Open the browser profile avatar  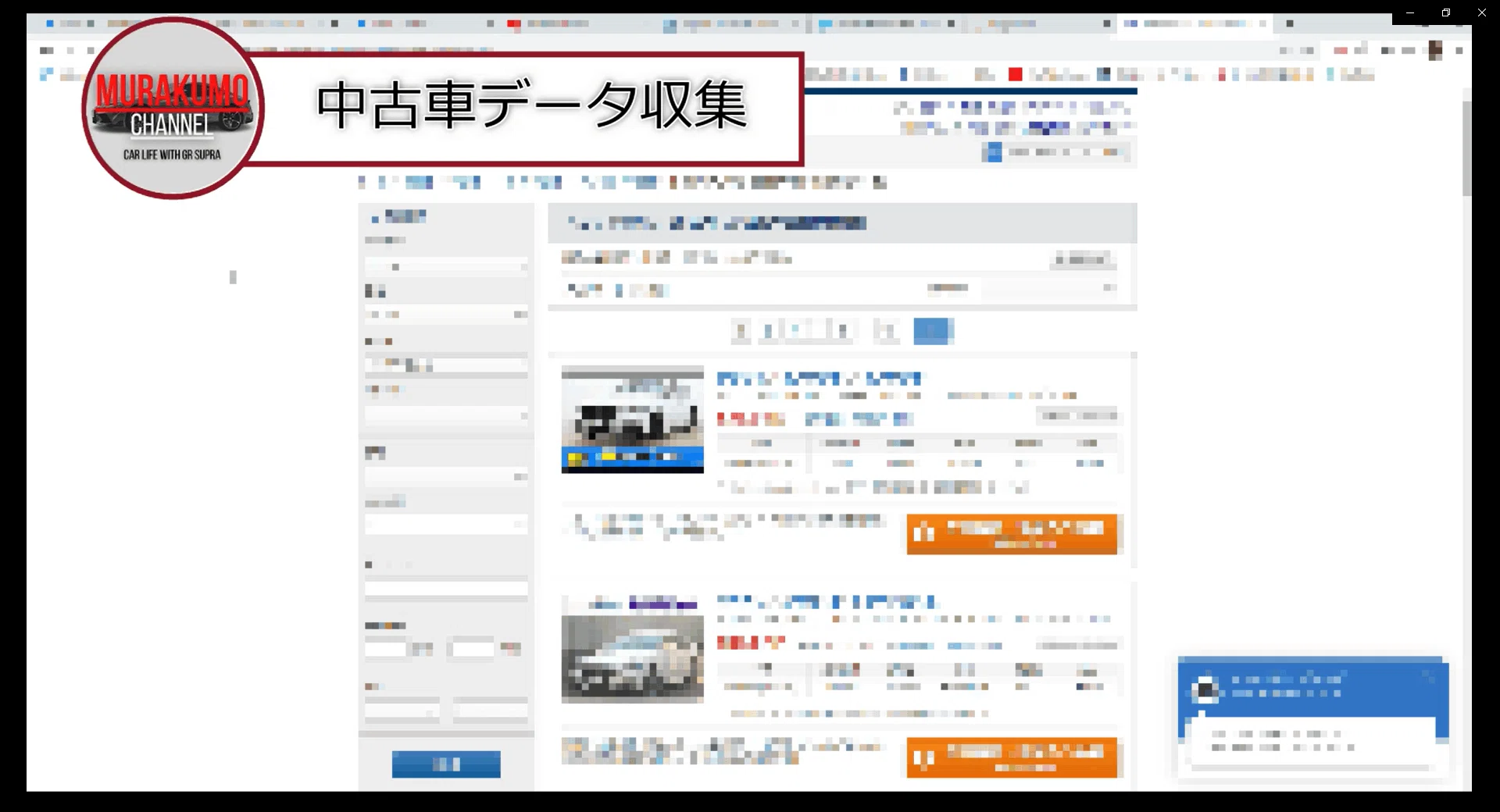pyautogui.click(x=1435, y=51)
